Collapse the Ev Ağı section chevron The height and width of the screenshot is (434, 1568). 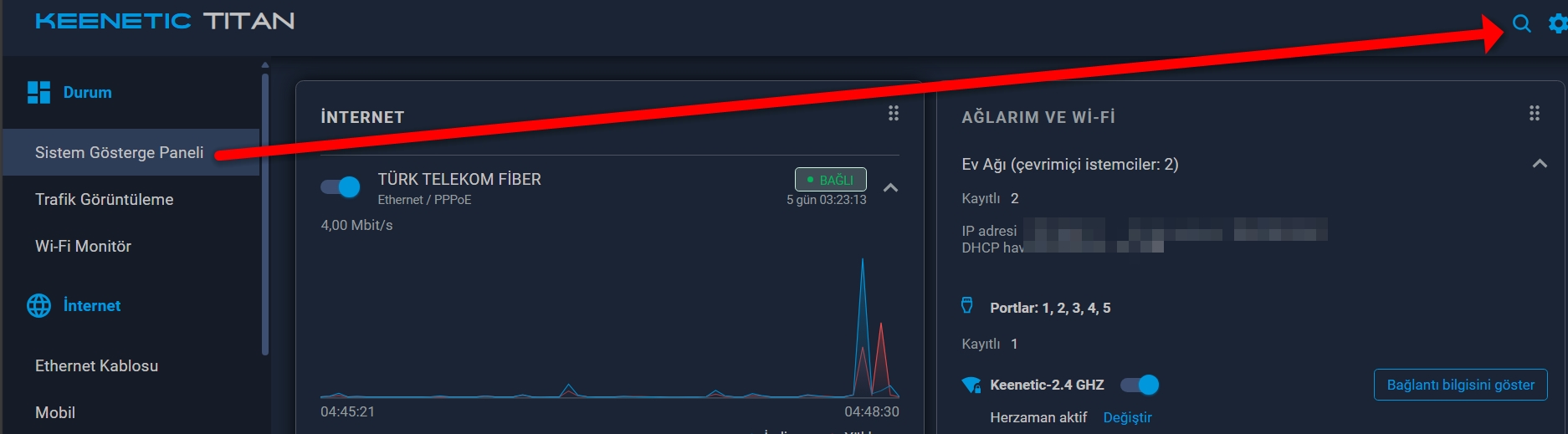click(1540, 164)
